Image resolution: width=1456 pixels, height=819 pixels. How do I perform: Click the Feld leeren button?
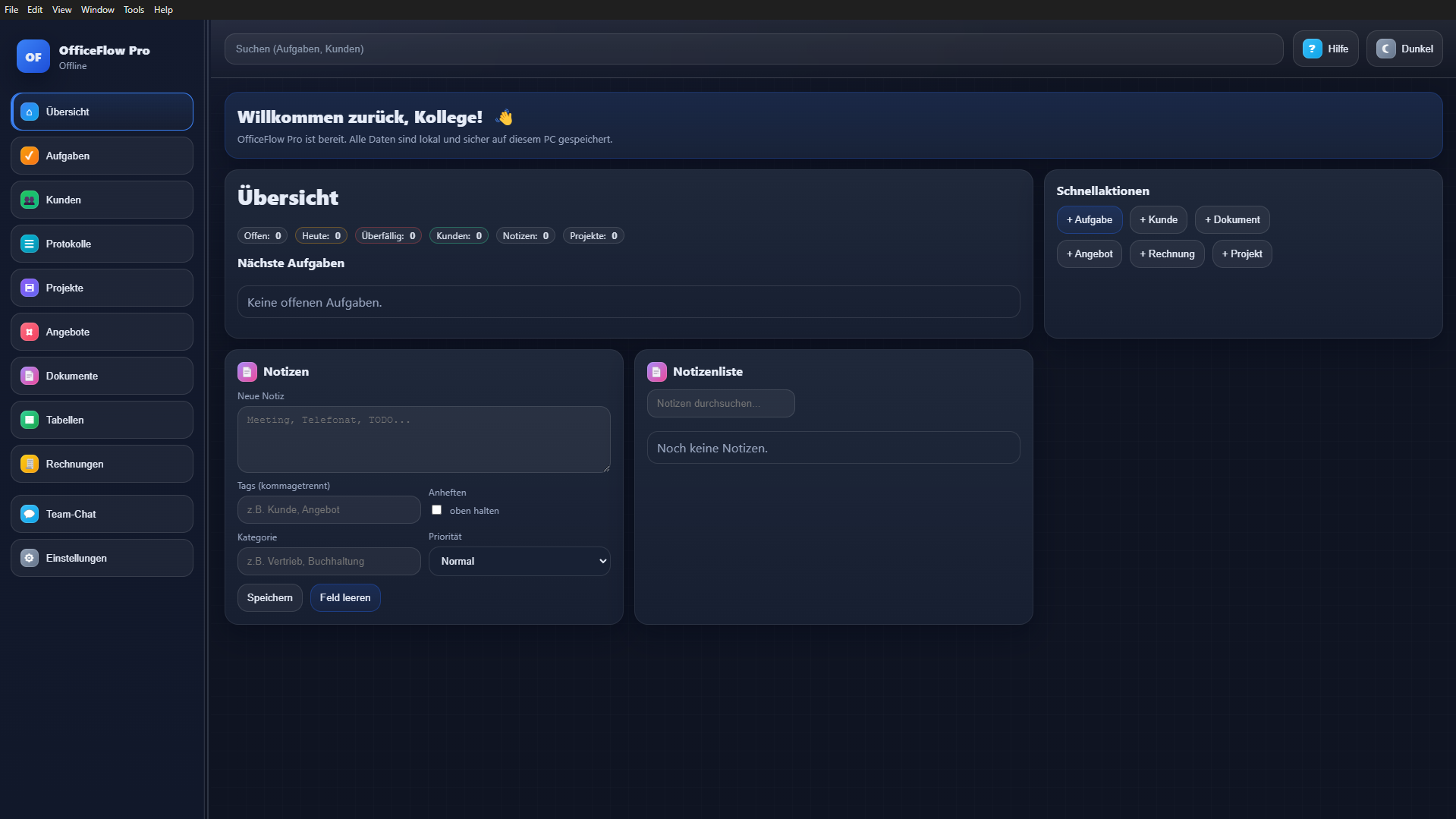(345, 598)
